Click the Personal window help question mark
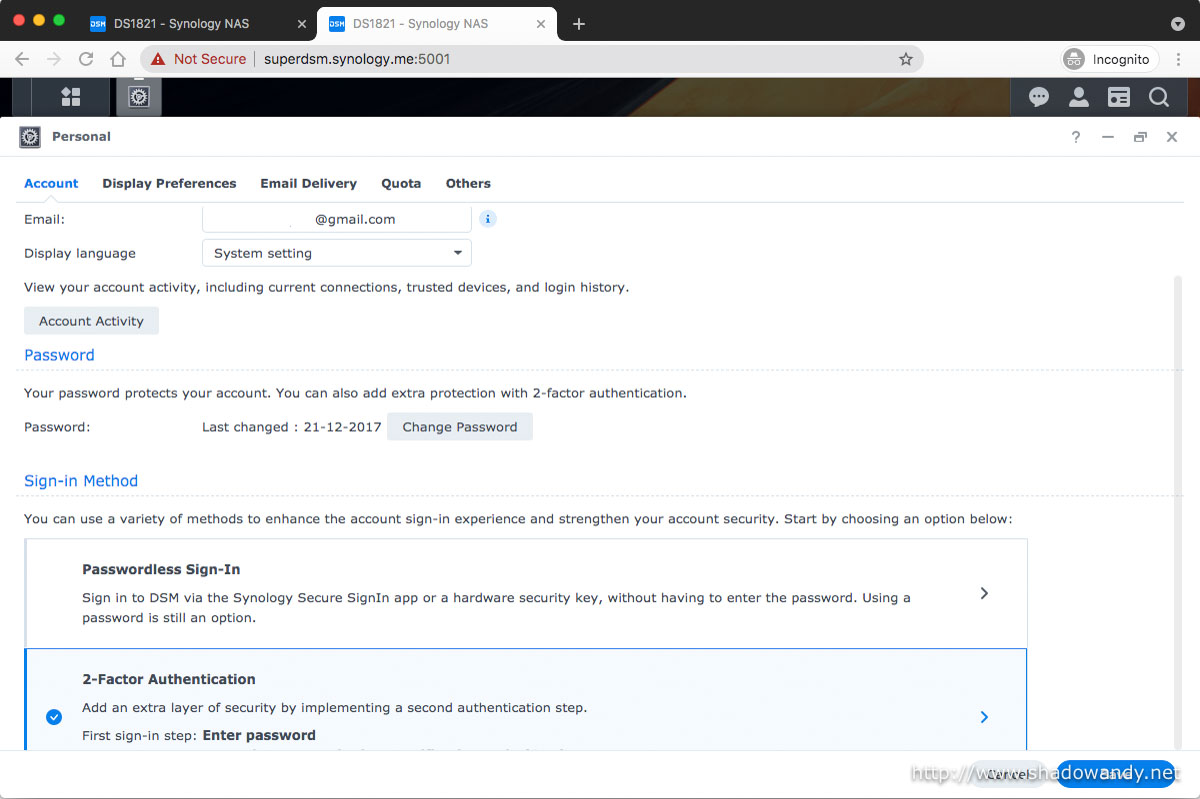The image size is (1200, 799). coord(1076,137)
